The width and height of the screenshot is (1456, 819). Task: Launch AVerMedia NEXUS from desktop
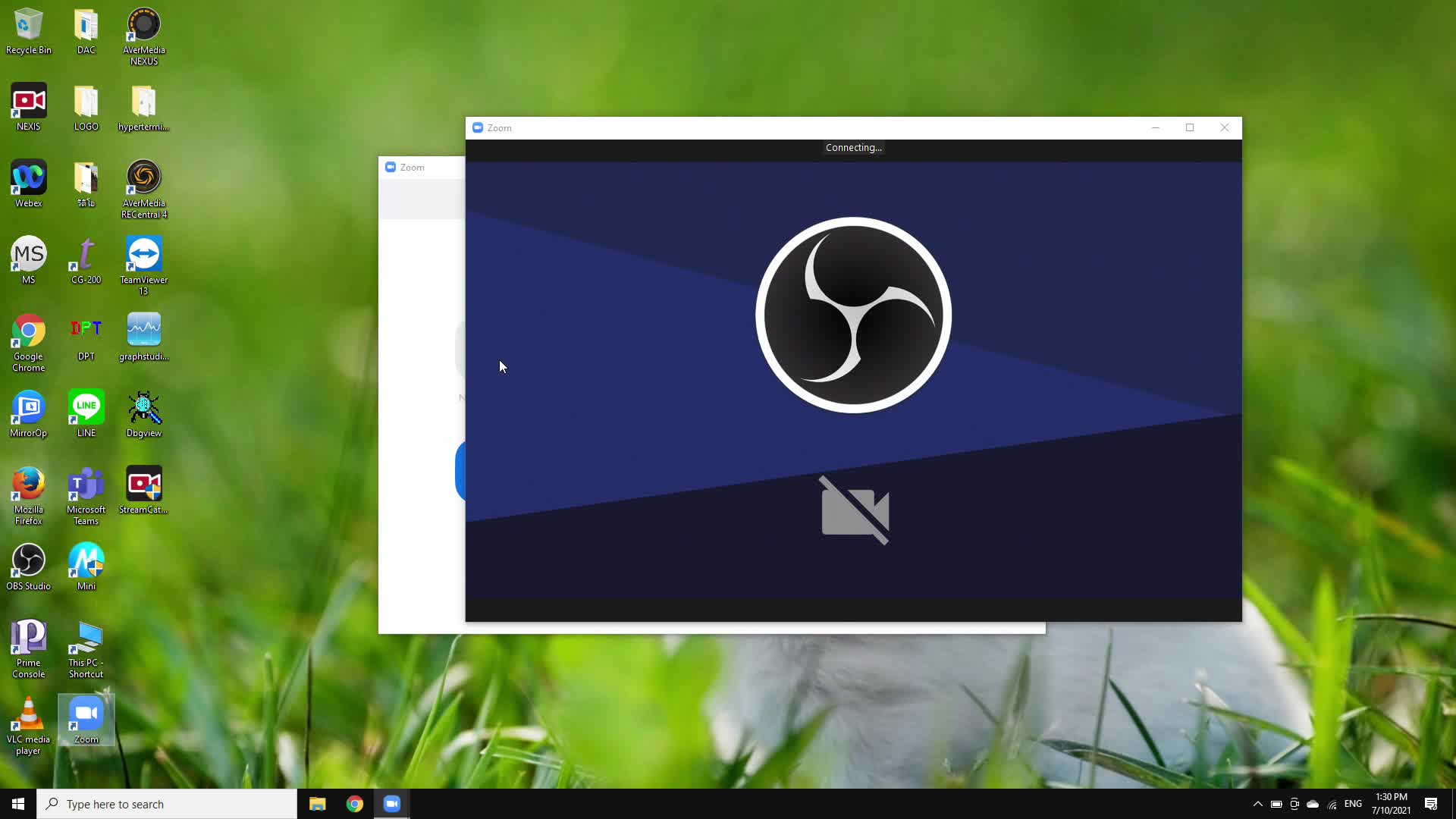coord(144,36)
